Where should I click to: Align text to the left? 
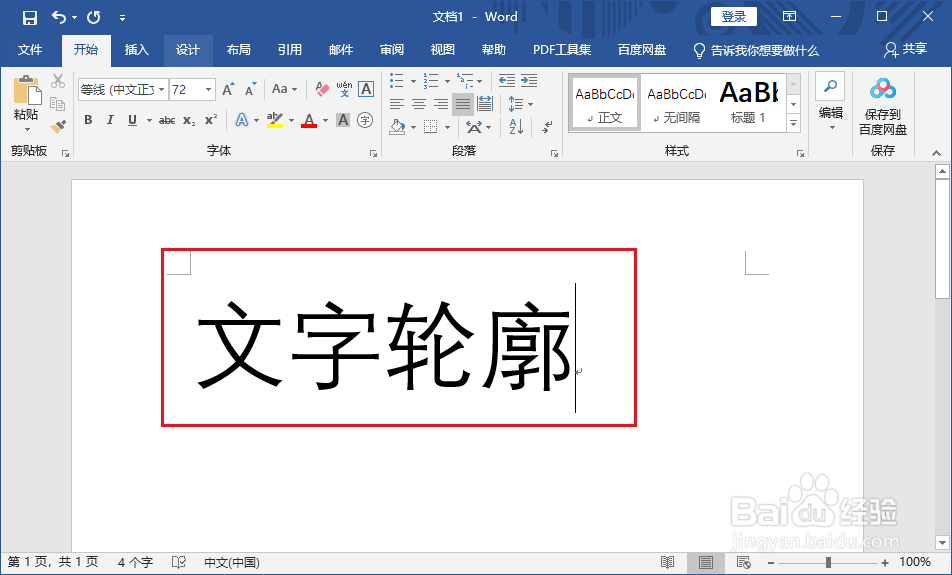tap(396, 104)
